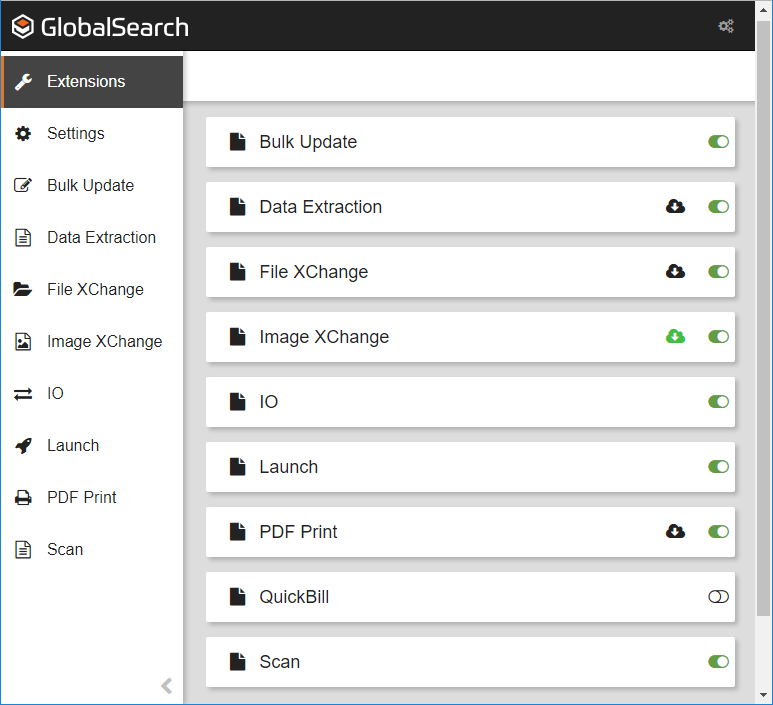This screenshot has width=773, height=705.
Task: Click the Launch extension row label
Action: coord(288,467)
